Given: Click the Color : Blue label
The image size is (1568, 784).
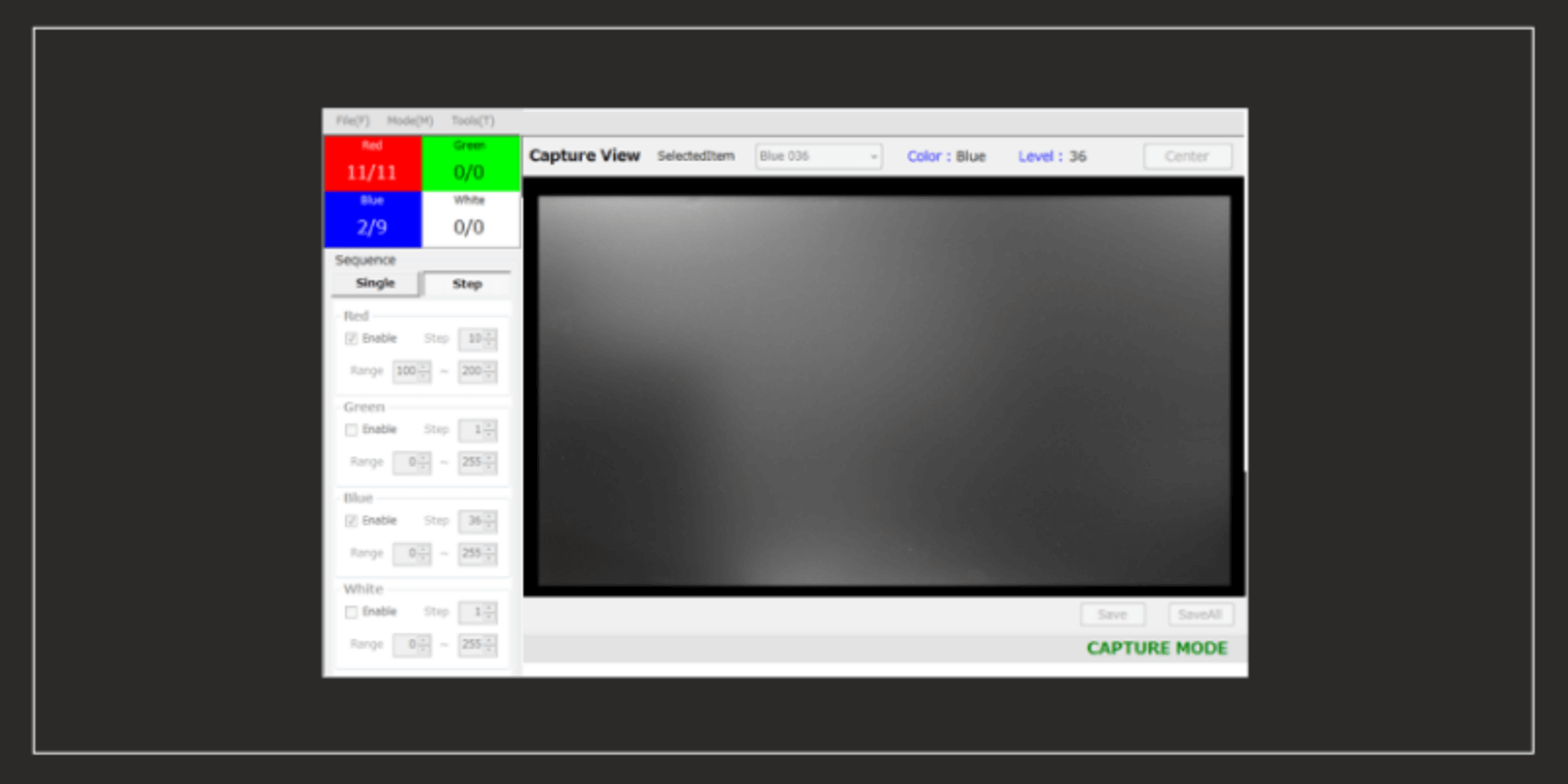Looking at the screenshot, I should pyautogui.click(x=946, y=156).
